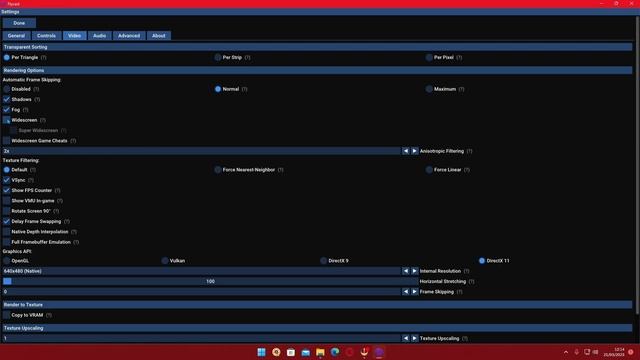
Task: Show hidden system tray icons chevron
Action: [x=566, y=352]
